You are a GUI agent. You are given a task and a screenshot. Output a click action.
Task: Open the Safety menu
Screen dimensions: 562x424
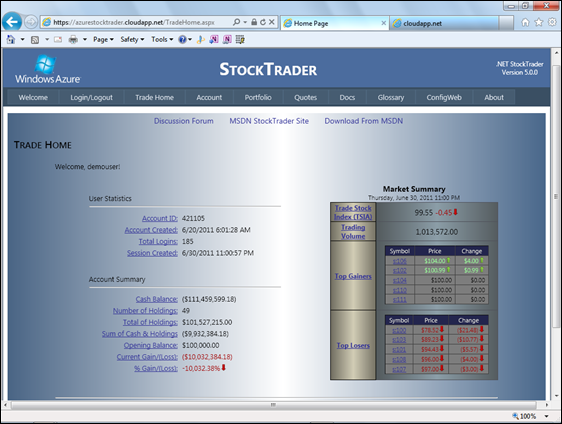point(132,39)
